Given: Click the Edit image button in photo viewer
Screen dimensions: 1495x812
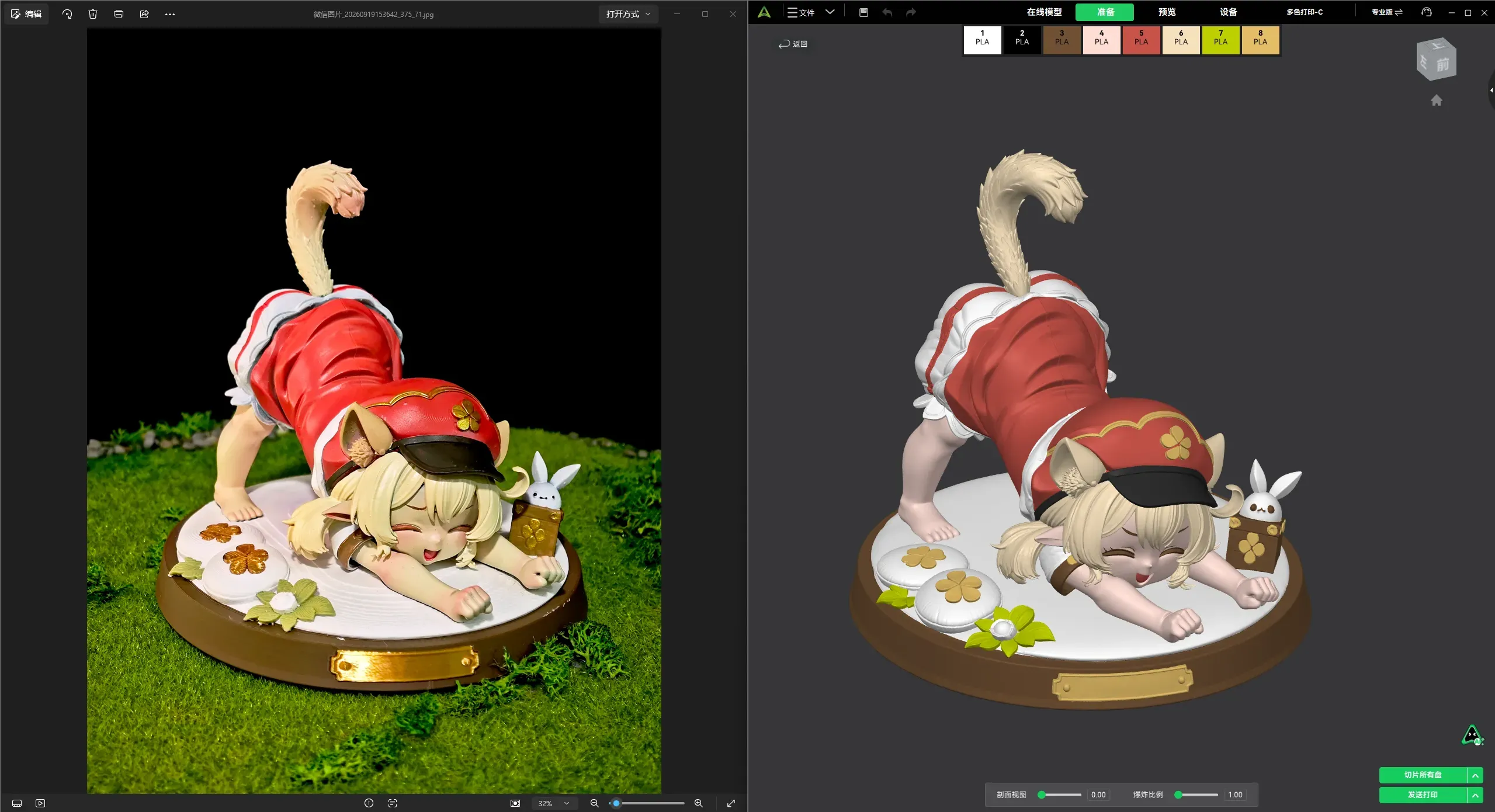Looking at the screenshot, I should [x=26, y=14].
